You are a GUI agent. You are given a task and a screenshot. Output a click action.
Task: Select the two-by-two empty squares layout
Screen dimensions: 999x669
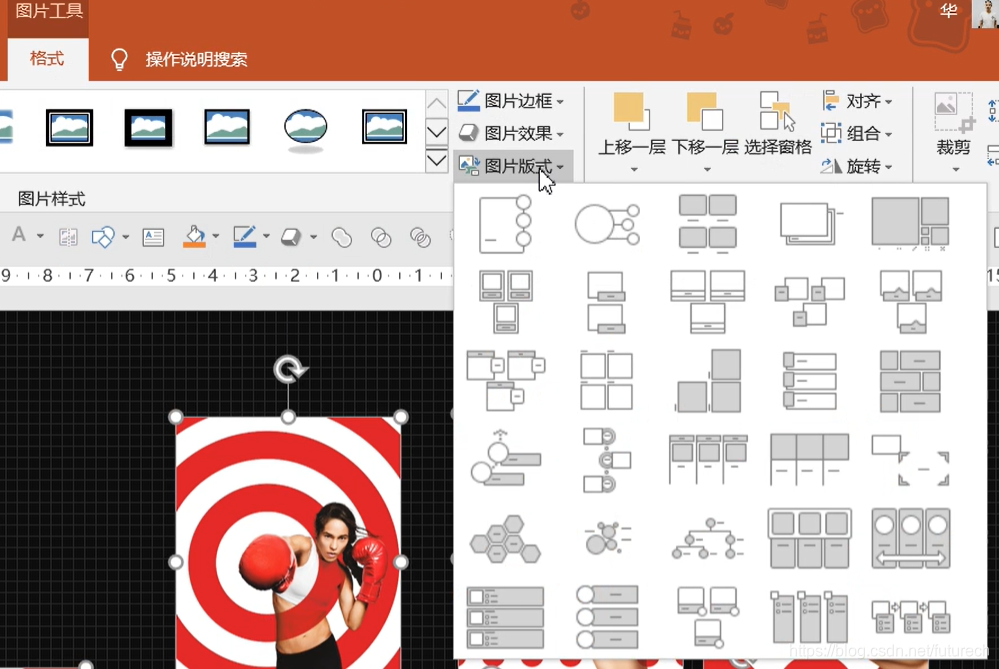(607, 381)
